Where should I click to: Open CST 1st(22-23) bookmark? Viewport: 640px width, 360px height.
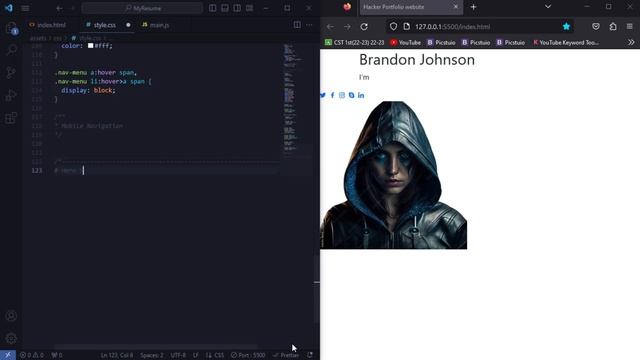click(x=355, y=42)
